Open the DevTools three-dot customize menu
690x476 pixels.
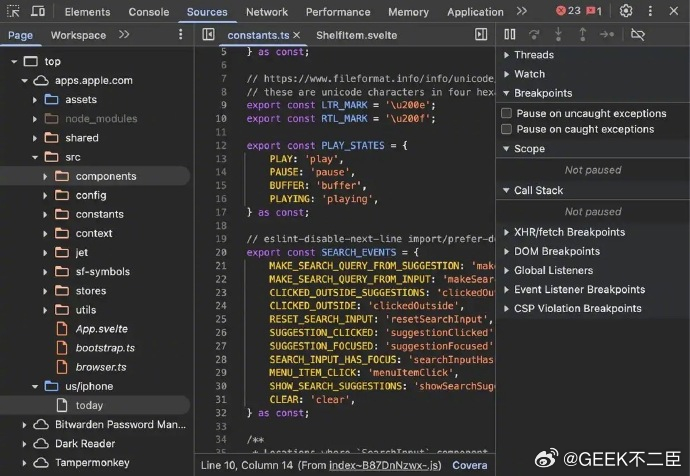tap(650, 11)
